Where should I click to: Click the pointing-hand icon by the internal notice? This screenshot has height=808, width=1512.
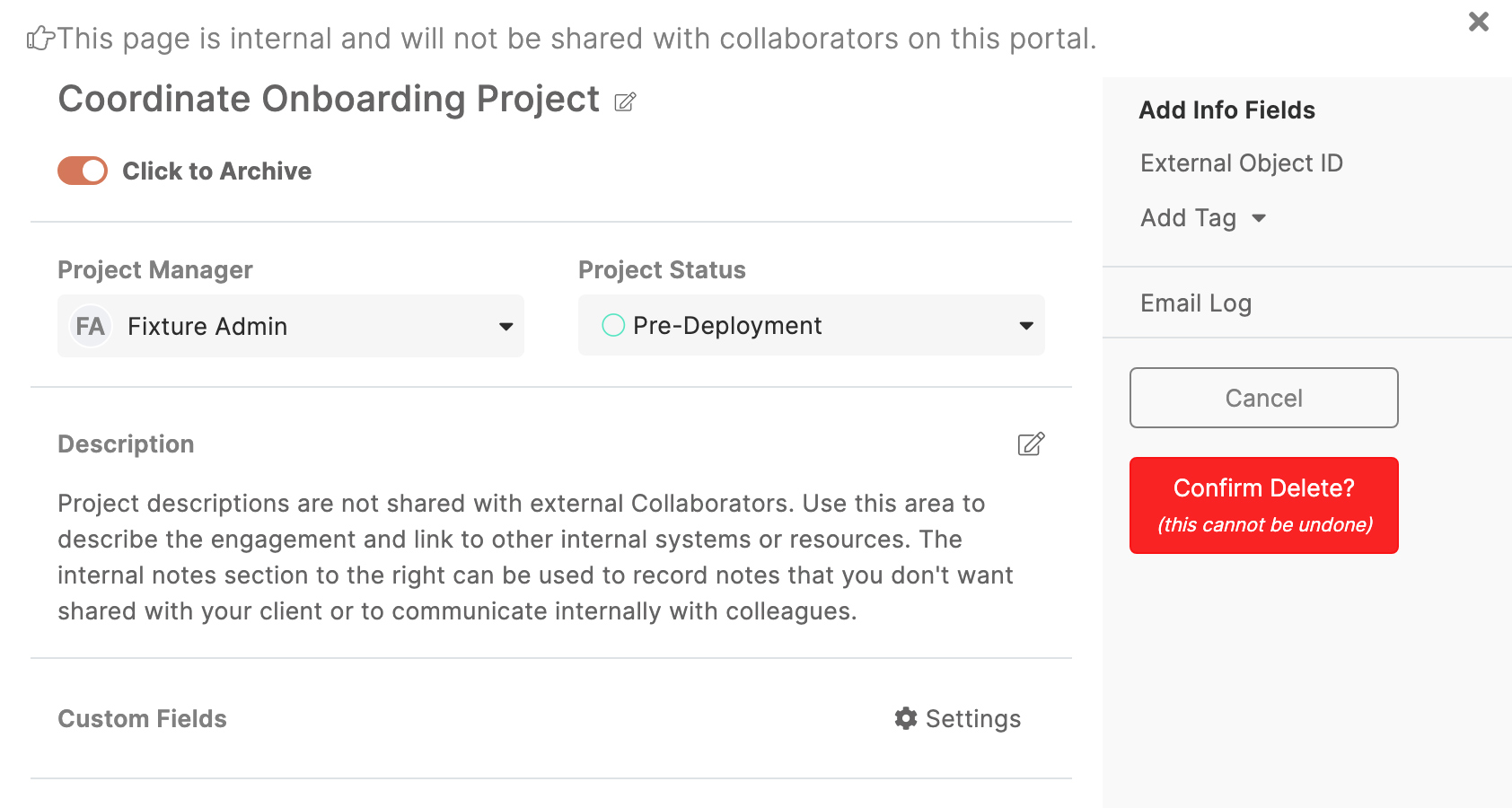pos(40,39)
